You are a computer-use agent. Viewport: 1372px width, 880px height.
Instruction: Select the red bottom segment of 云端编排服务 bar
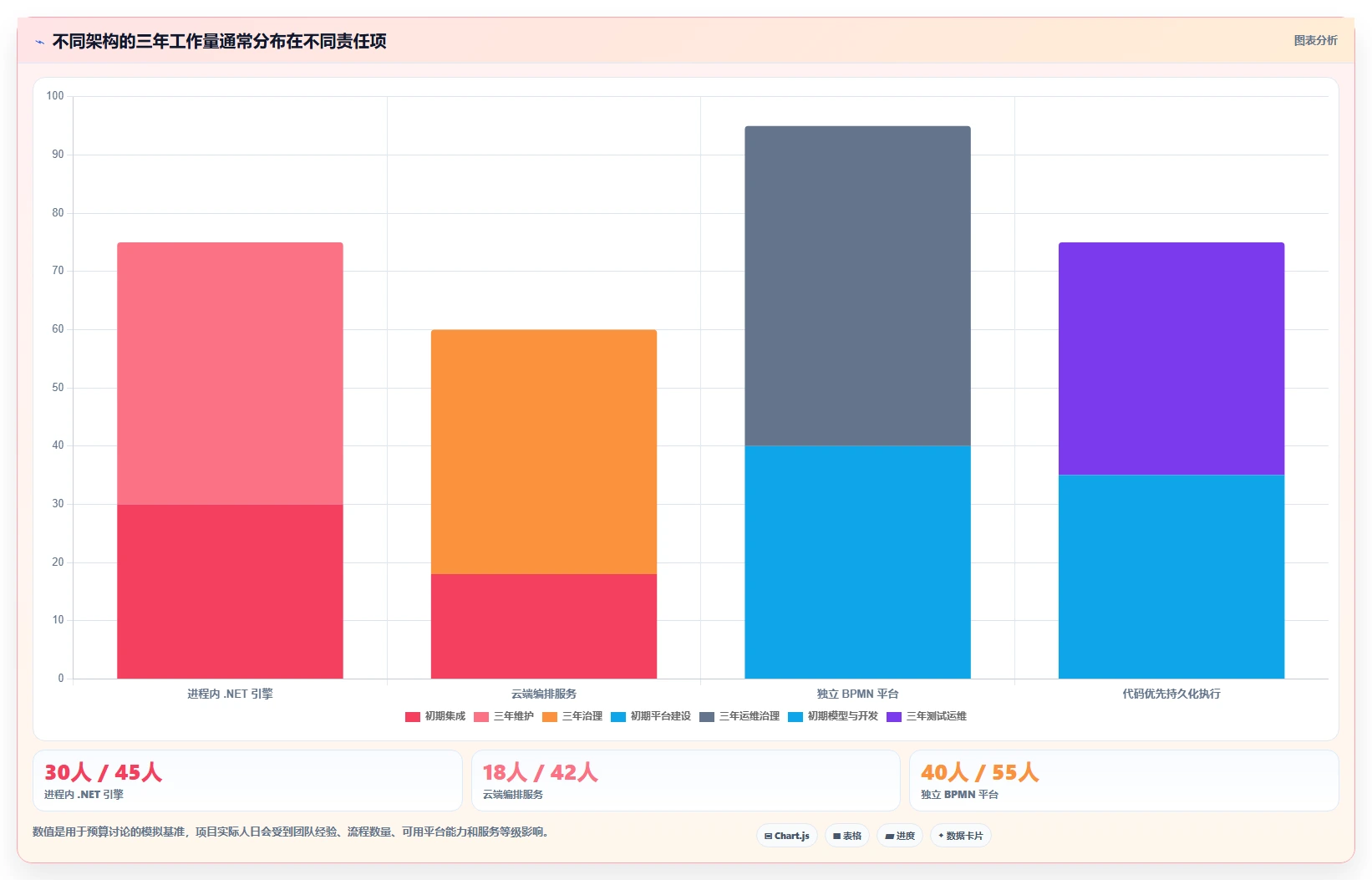[544, 626]
